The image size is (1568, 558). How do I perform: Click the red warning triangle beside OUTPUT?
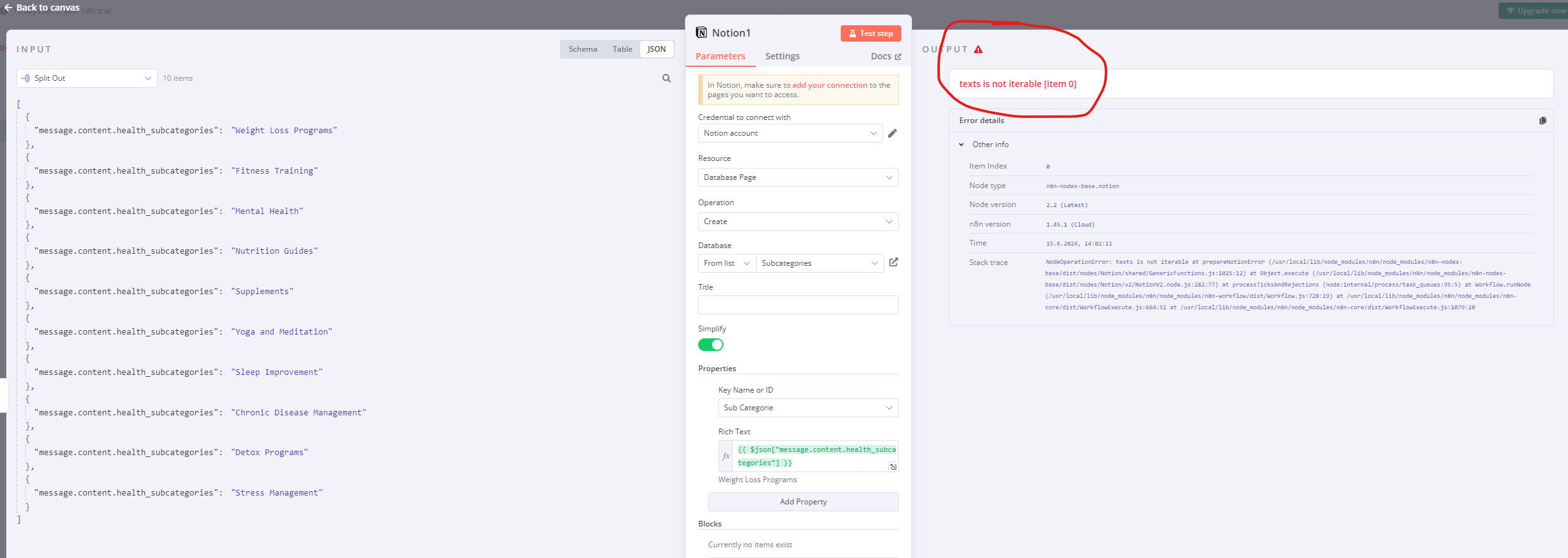[x=978, y=49]
